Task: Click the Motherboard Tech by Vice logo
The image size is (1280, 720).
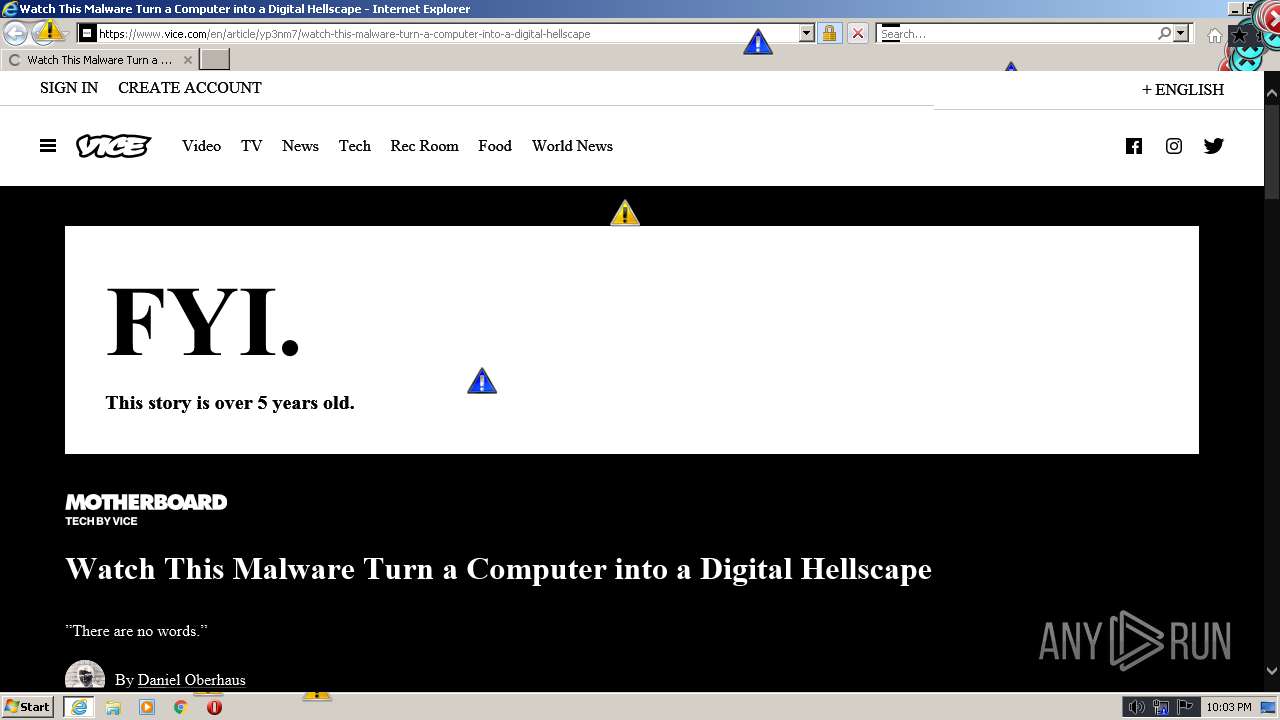Action: (x=146, y=509)
